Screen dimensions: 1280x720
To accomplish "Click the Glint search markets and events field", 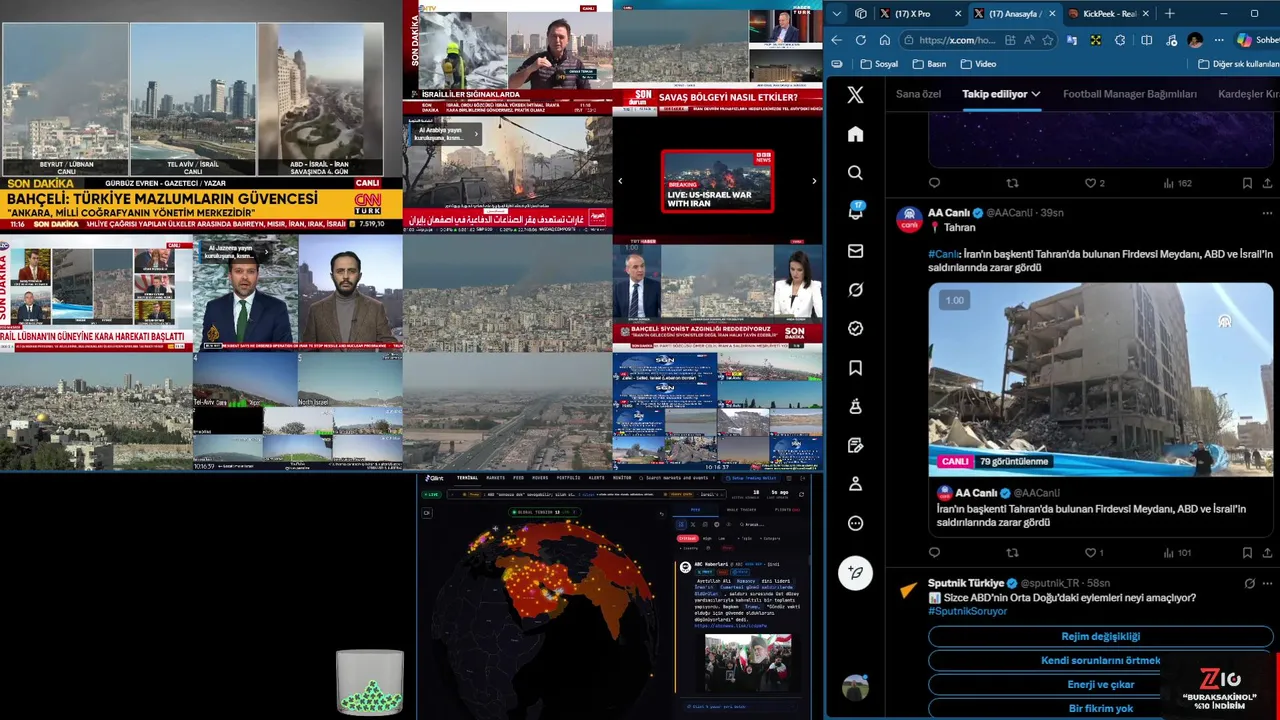I will point(675,478).
